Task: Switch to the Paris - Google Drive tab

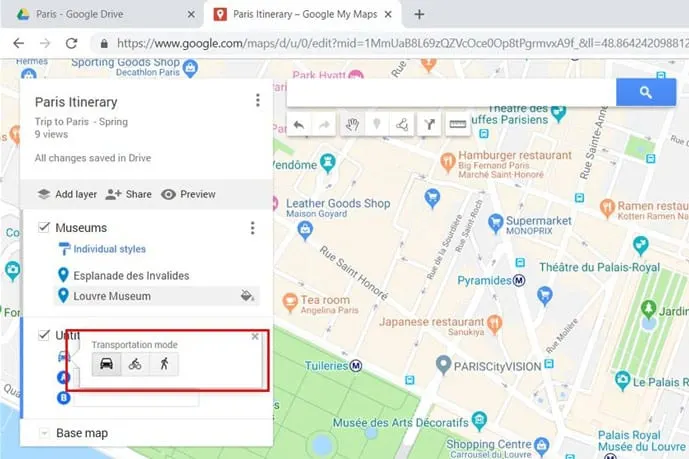Action: 79,14
